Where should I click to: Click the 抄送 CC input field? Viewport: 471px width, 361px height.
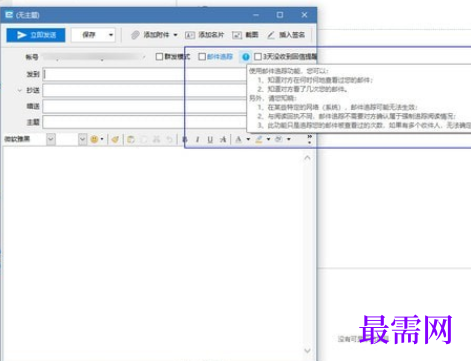tap(145, 90)
